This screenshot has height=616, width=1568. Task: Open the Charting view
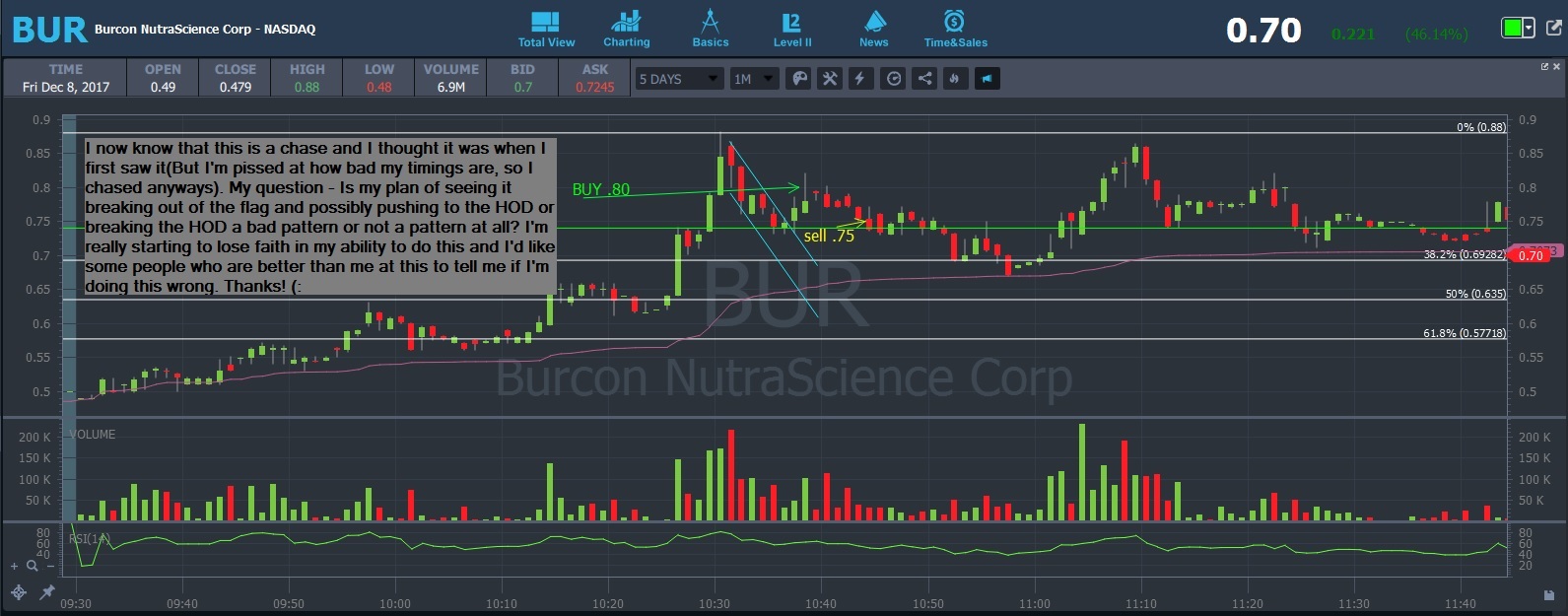(627, 30)
